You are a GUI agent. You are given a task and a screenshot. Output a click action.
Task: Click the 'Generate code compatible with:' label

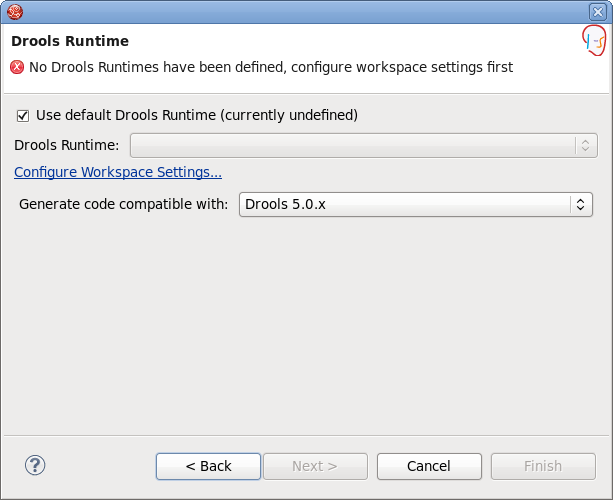tap(124, 204)
